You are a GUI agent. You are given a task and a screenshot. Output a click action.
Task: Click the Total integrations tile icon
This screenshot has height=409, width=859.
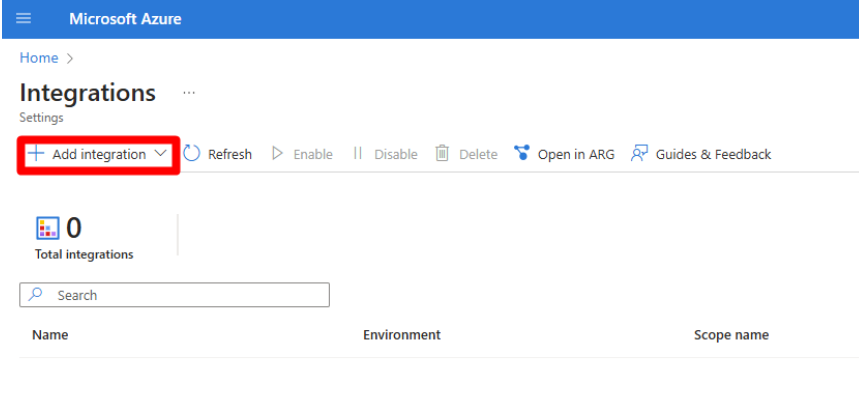47,228
